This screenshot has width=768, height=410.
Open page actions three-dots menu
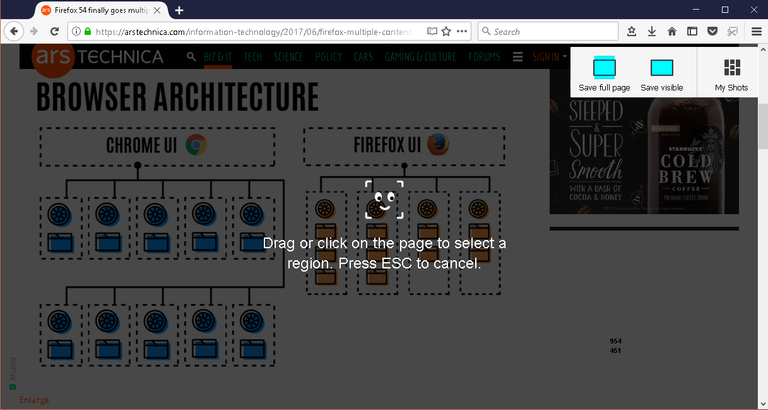[x=462, y=32]
